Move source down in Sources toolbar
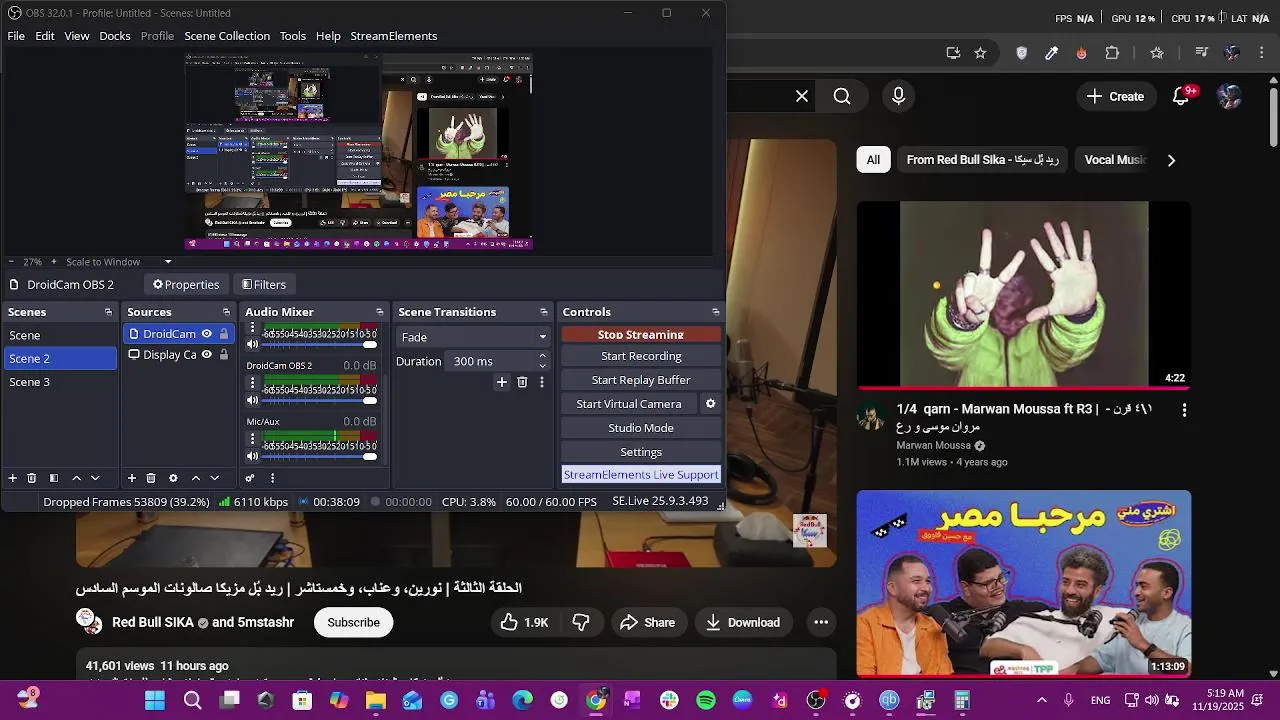Viewport: 1280px width, 720px height. pyautogui.click(x=214, y=478)
